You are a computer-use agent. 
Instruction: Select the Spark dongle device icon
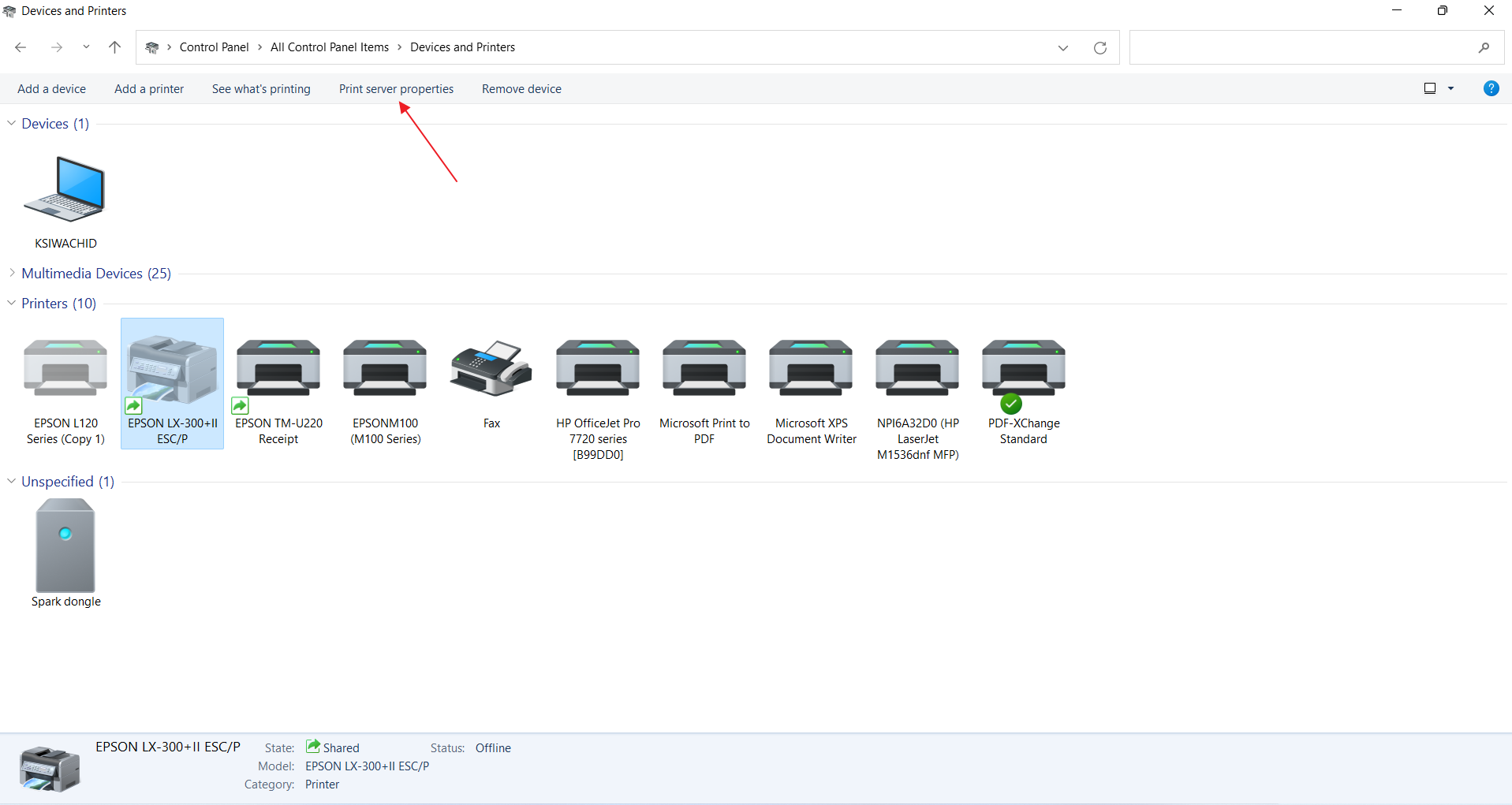click(x=65, y=546)
